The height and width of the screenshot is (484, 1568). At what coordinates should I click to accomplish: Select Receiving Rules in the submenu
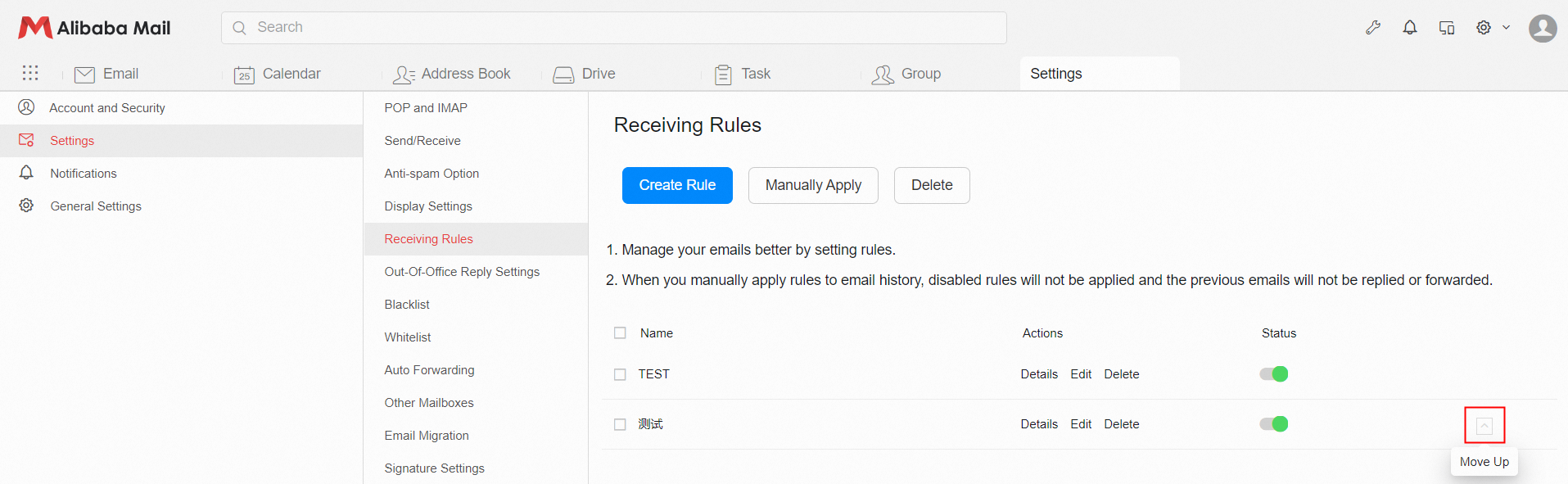476,239
